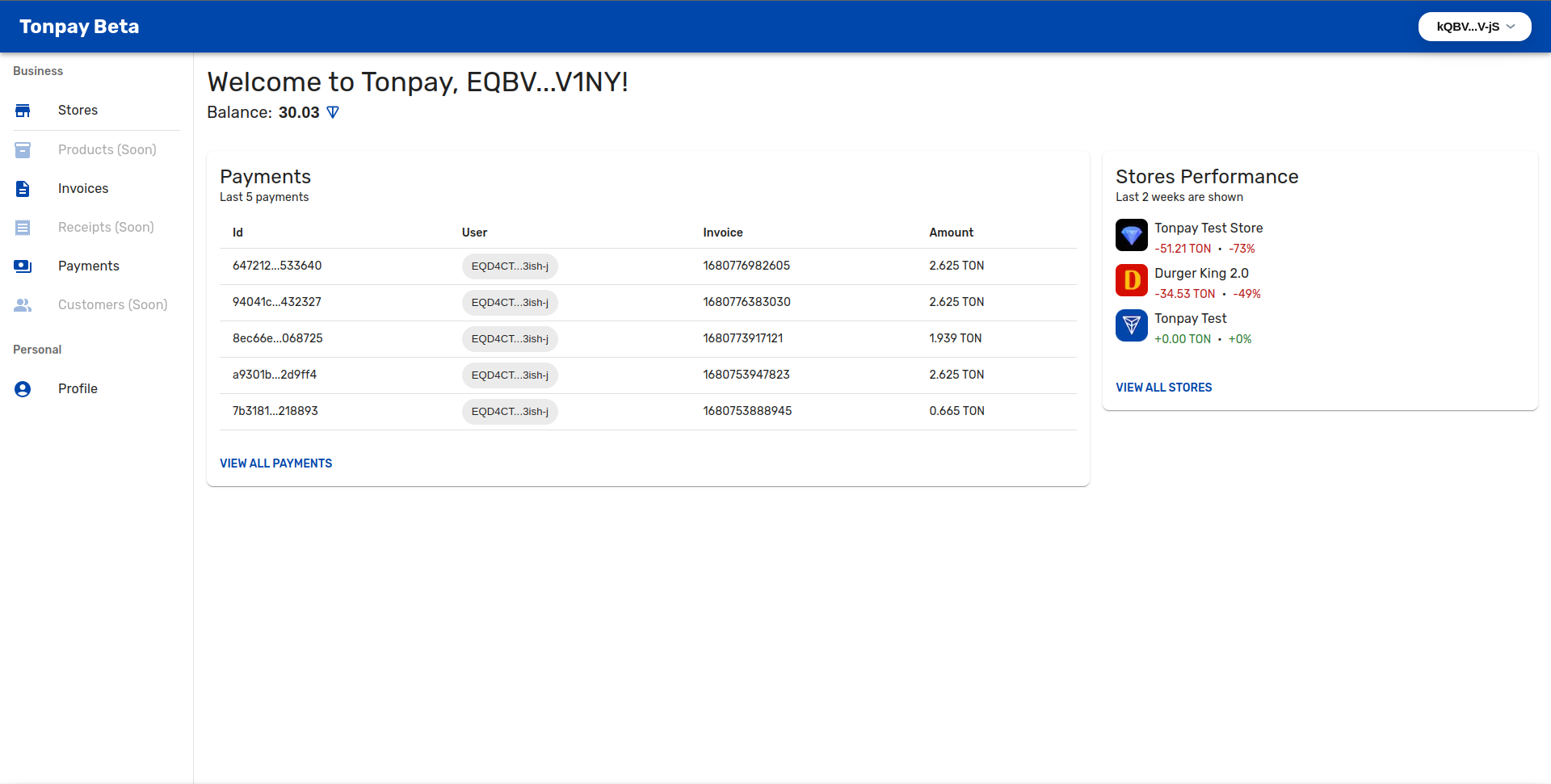The width and height of the screenshot is (1551, 784).
Task: Click the Tonpay Test Store diamond logo
Action: point(1131,235)
